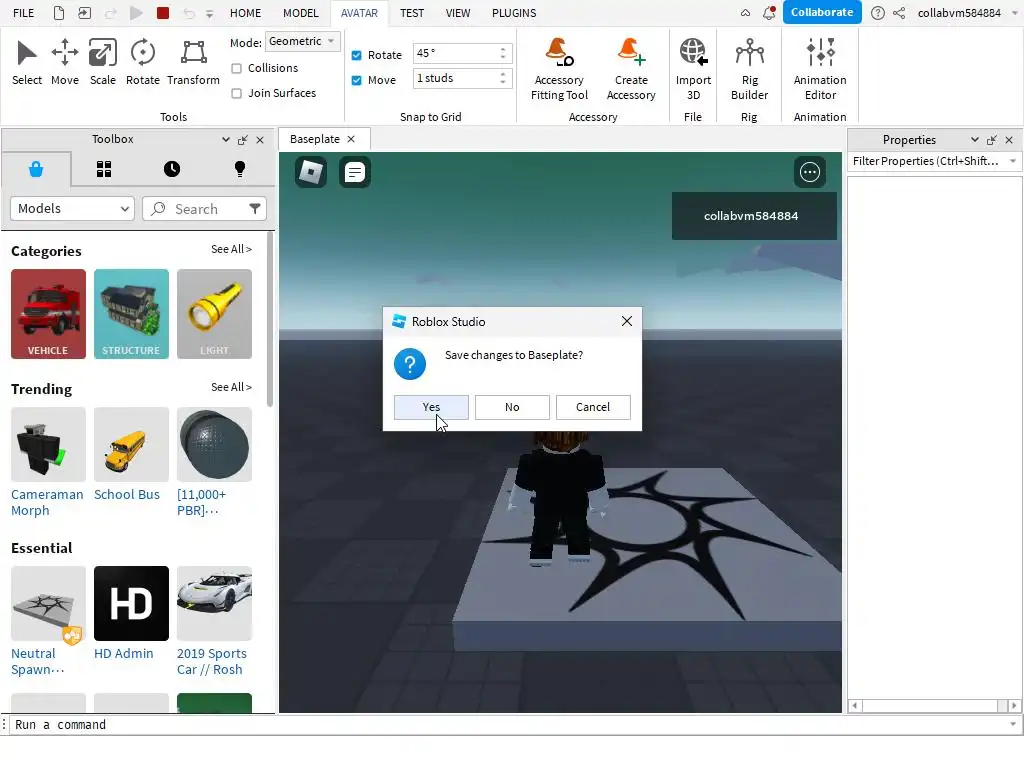The image size is (1024, 768).
Task: Open the search filter funnel icon
Action: point(255,208)
